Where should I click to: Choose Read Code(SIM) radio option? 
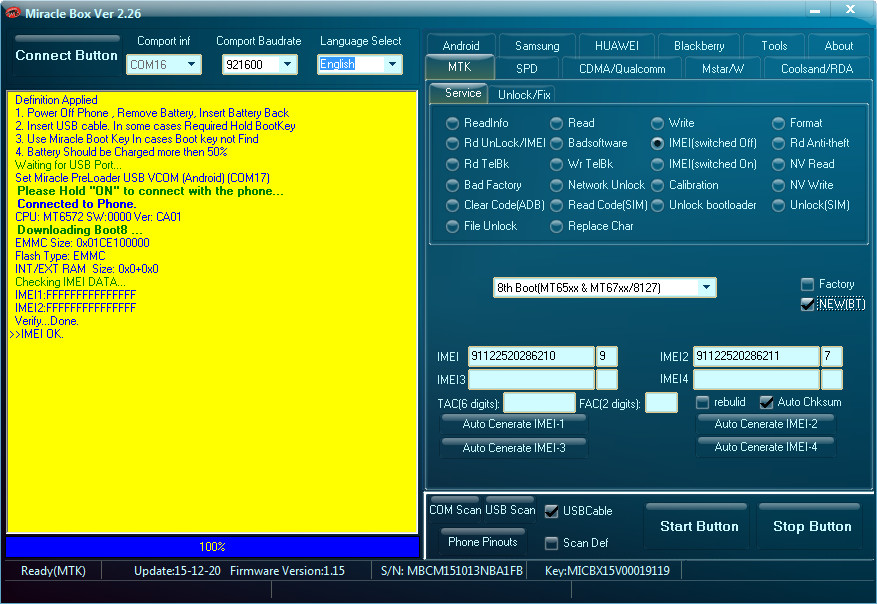pyautogui.click(x=599, y=205)
